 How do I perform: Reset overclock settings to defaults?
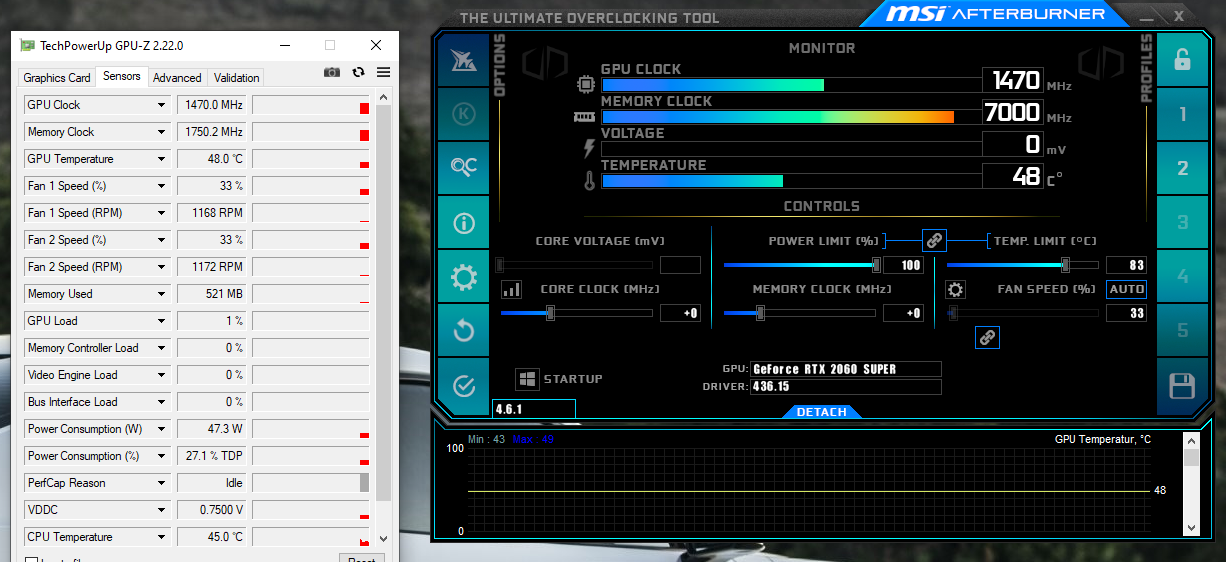pyautogui.click(x=463, y=331)
